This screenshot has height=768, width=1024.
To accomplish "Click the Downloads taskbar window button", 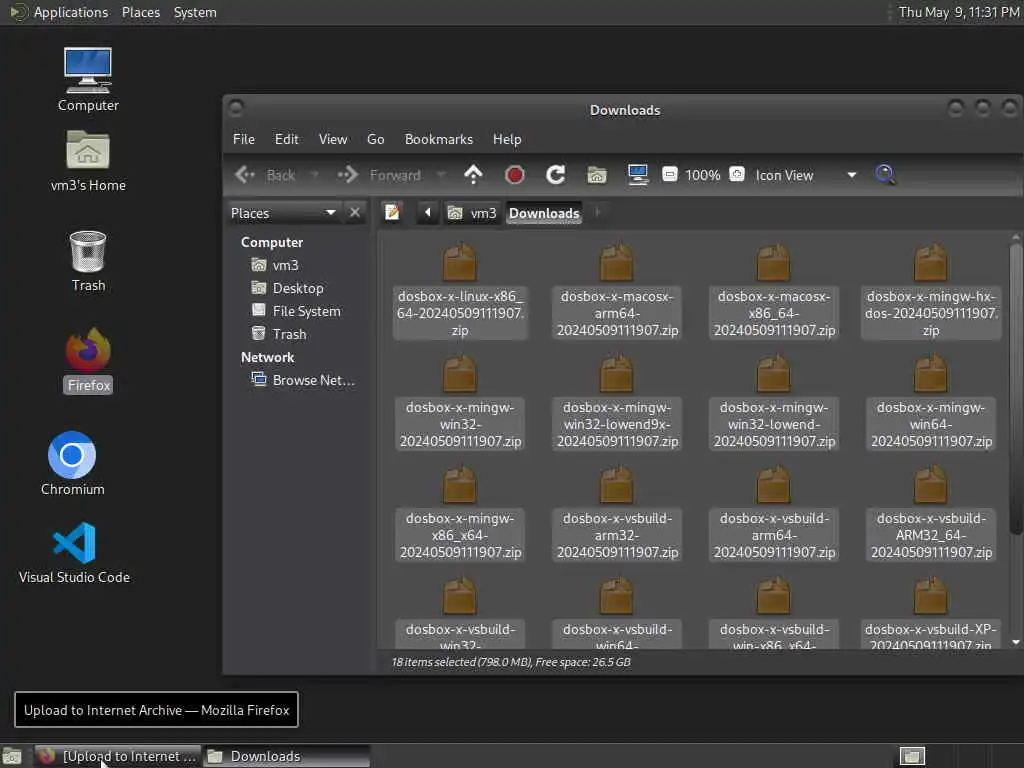I will click(287, 756).
